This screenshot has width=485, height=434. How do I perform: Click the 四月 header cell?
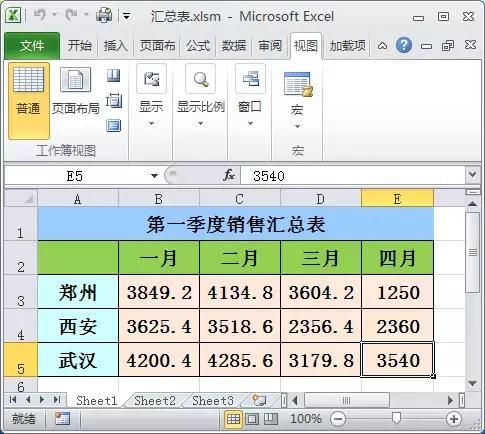click(x=397, y=258)
